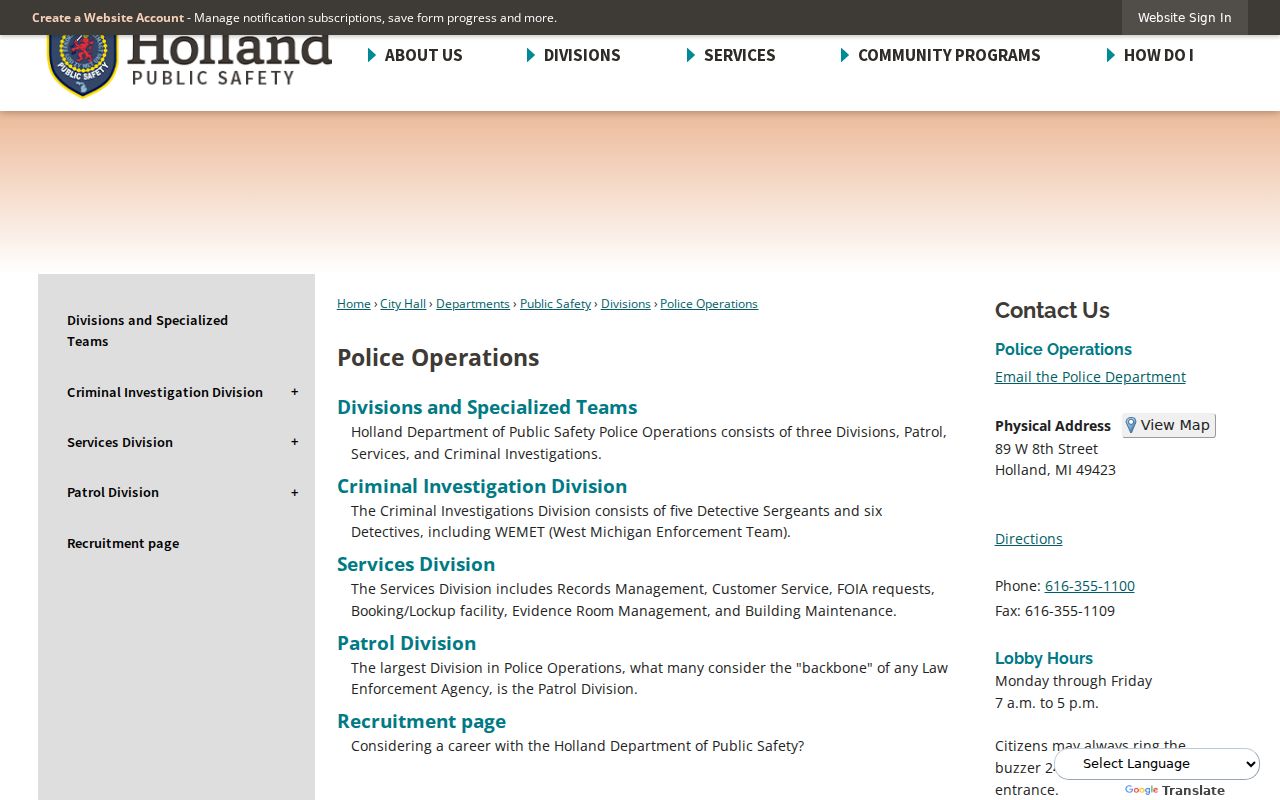
Task: Select Criminal Investigation Division in sidebar
Action: 165,392
